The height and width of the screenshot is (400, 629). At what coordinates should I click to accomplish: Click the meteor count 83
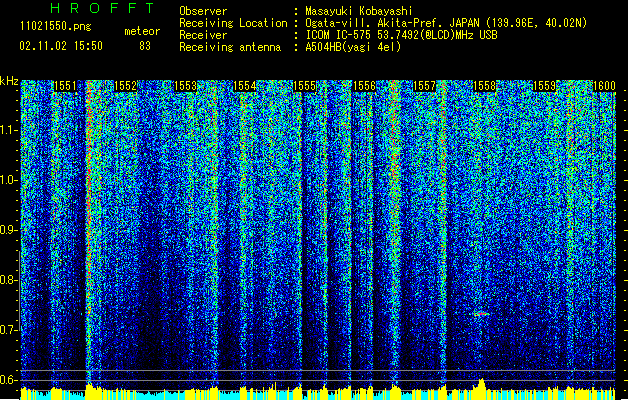pyautogui.click(x=145, y=46)
